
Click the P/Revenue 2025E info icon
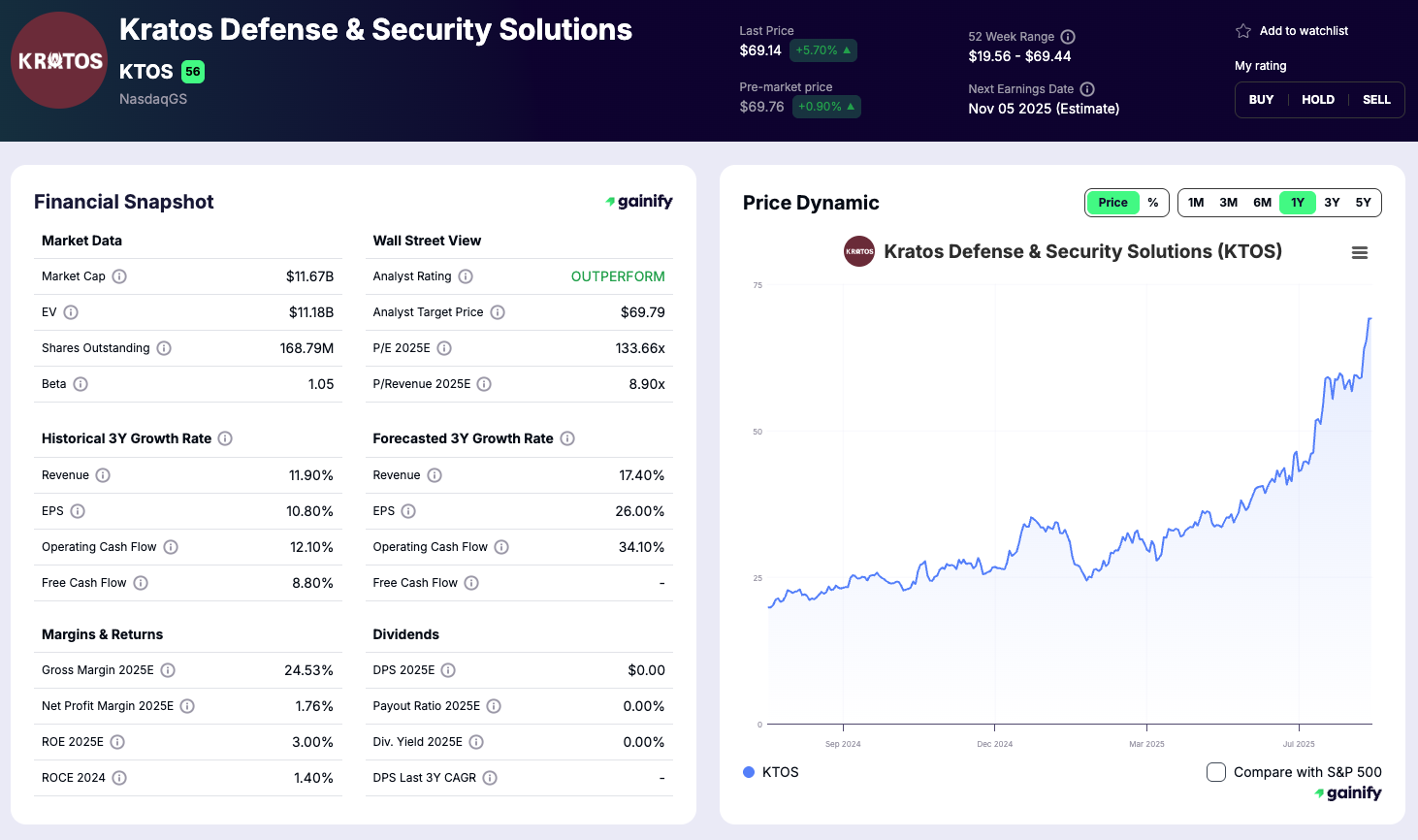[x=484, y=384]
